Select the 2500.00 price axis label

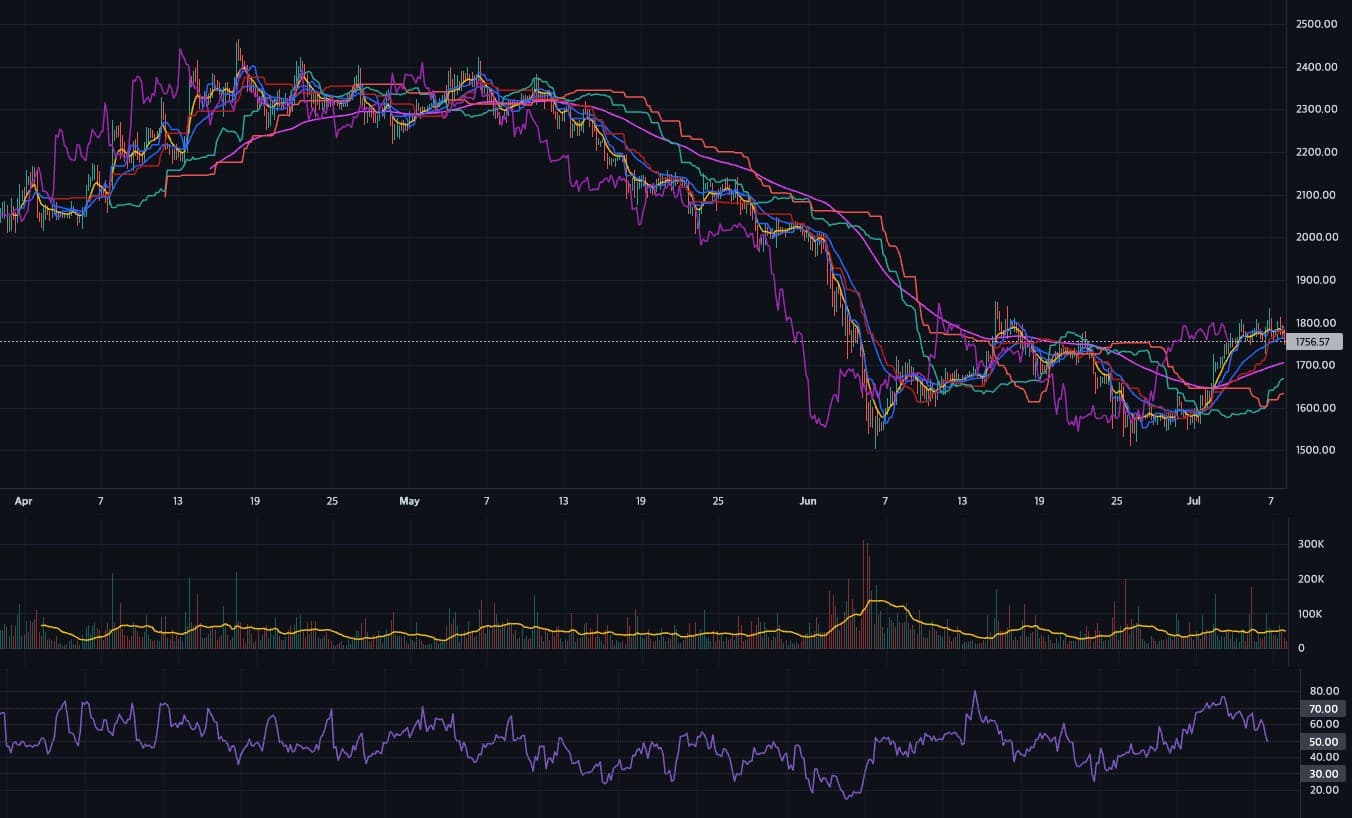[x=1316, y=24]
